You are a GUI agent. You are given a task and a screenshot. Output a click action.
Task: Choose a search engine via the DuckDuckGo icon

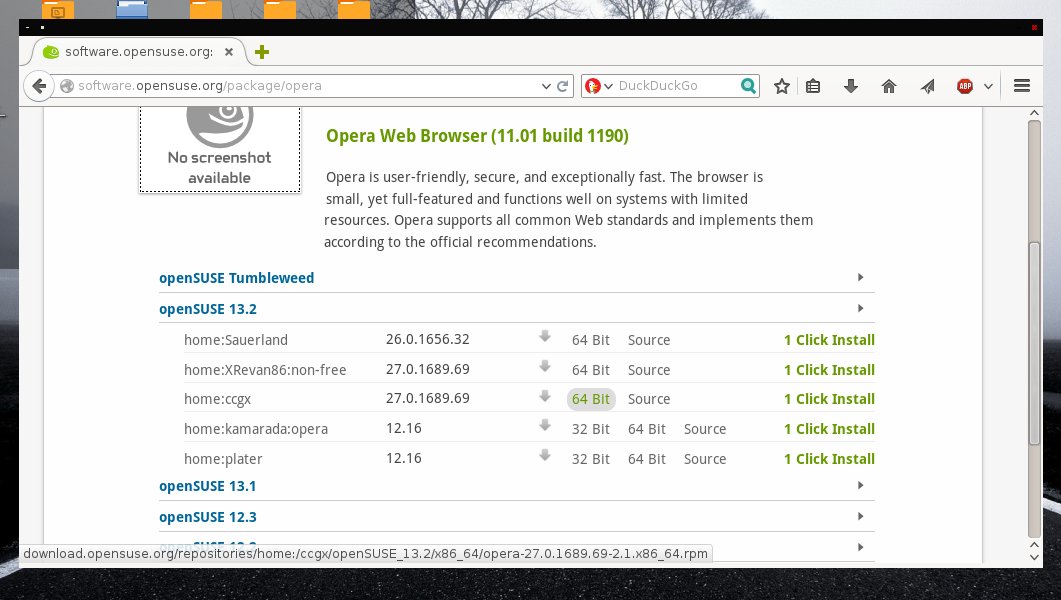click(593, 86)
